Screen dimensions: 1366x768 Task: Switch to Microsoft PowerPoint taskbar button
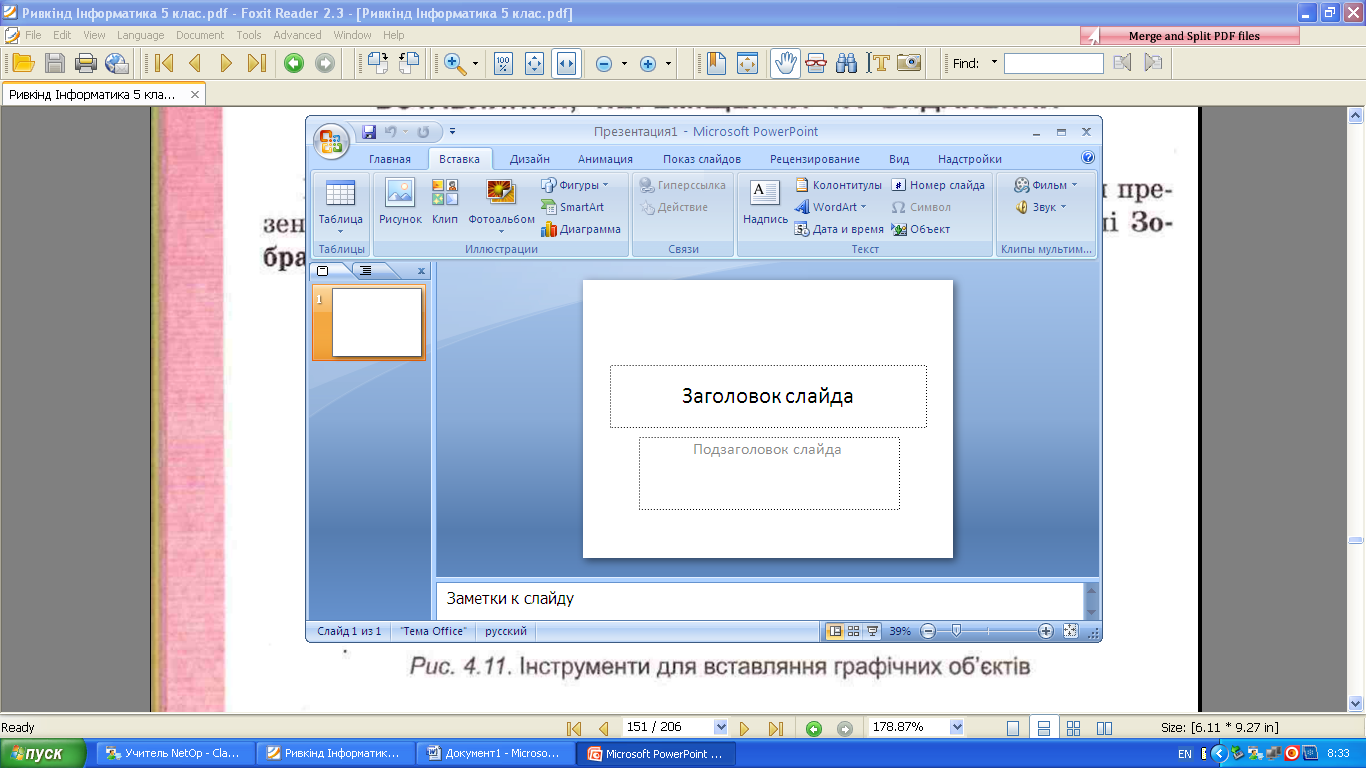click(x=656, y=754)
